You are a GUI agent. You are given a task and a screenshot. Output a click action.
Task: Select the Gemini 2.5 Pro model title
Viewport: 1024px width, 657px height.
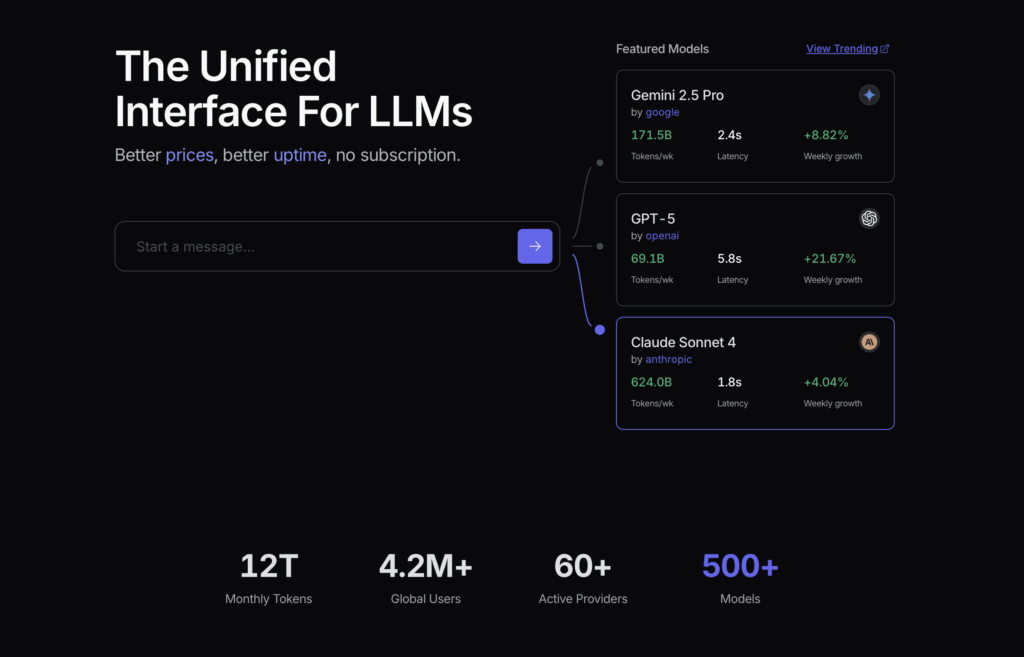click(x=677, y=95)
